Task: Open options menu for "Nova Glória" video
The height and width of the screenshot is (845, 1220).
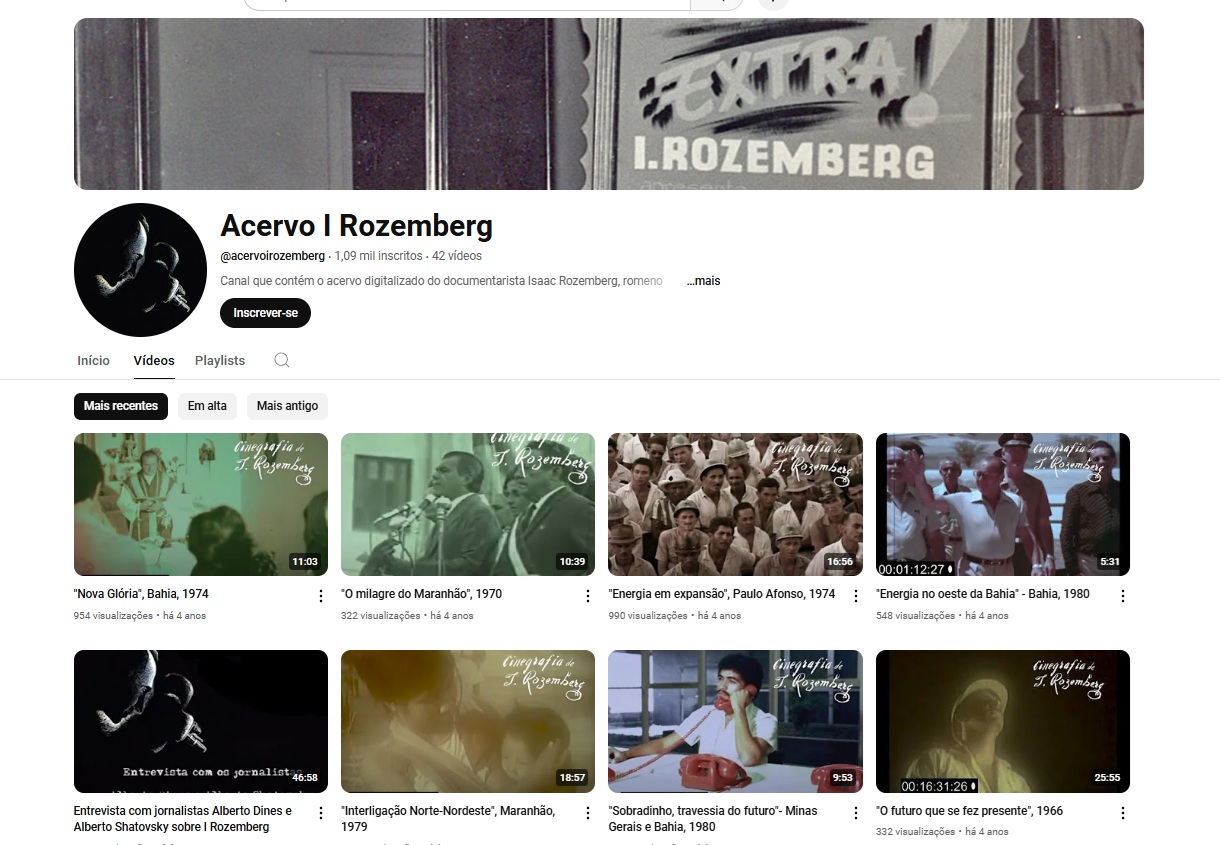Action: pyautogui.click(x=321, y=596)
